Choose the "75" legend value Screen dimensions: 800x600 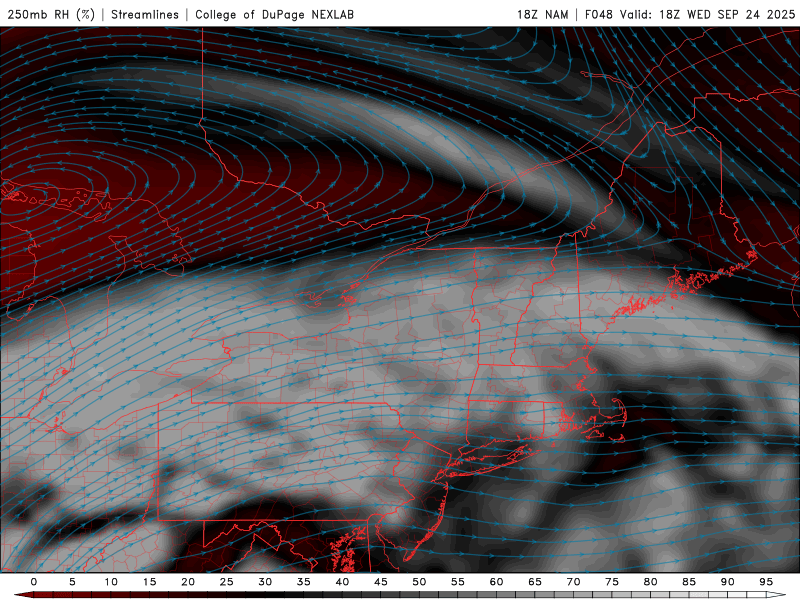[x=612, y=582]
